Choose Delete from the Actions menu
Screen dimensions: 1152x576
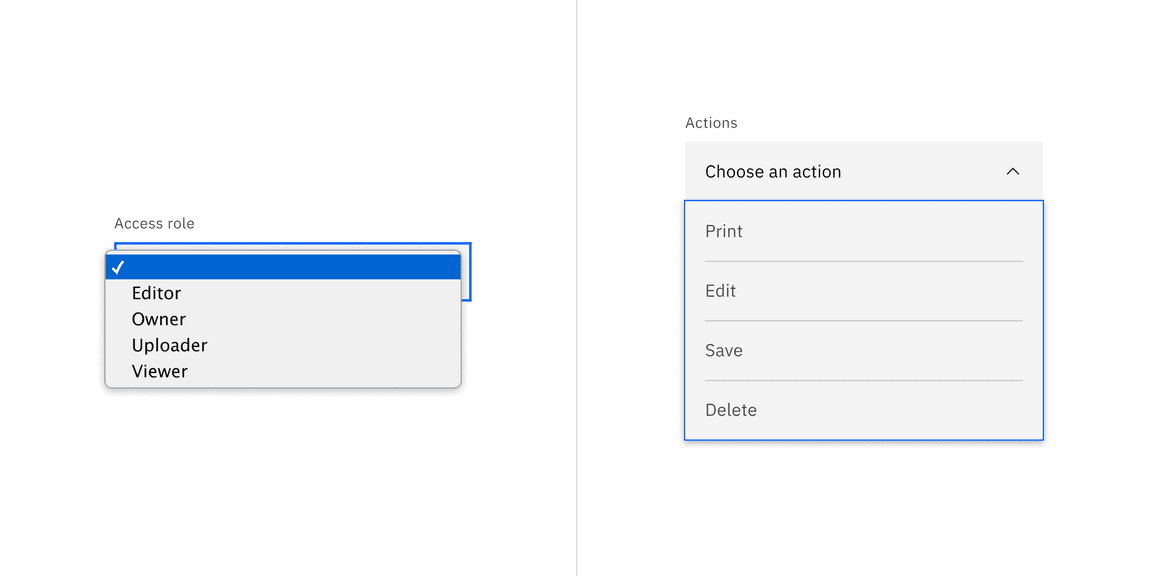coord(730,410)
